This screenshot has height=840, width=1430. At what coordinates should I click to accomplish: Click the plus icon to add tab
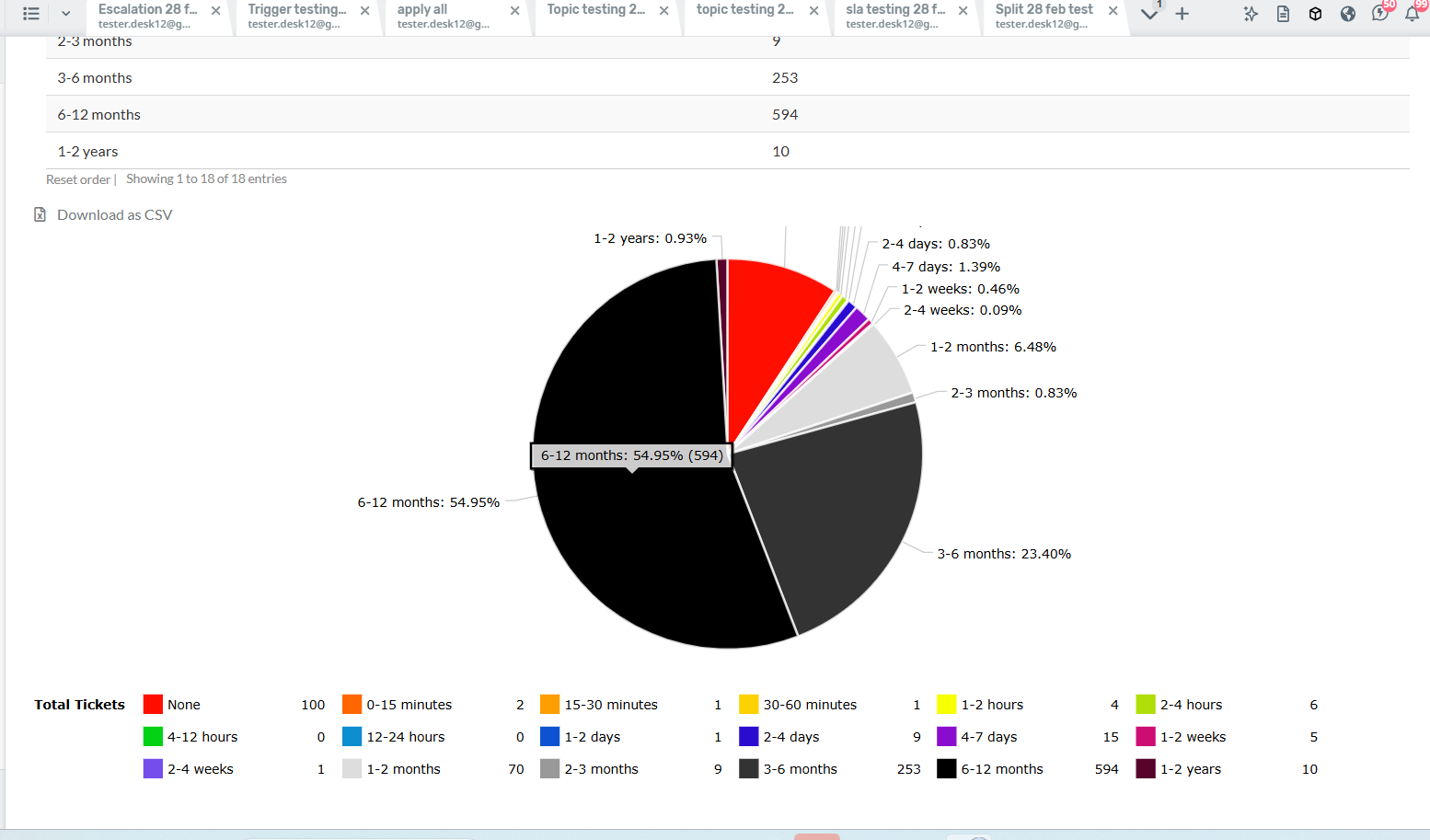[1182, 14]
